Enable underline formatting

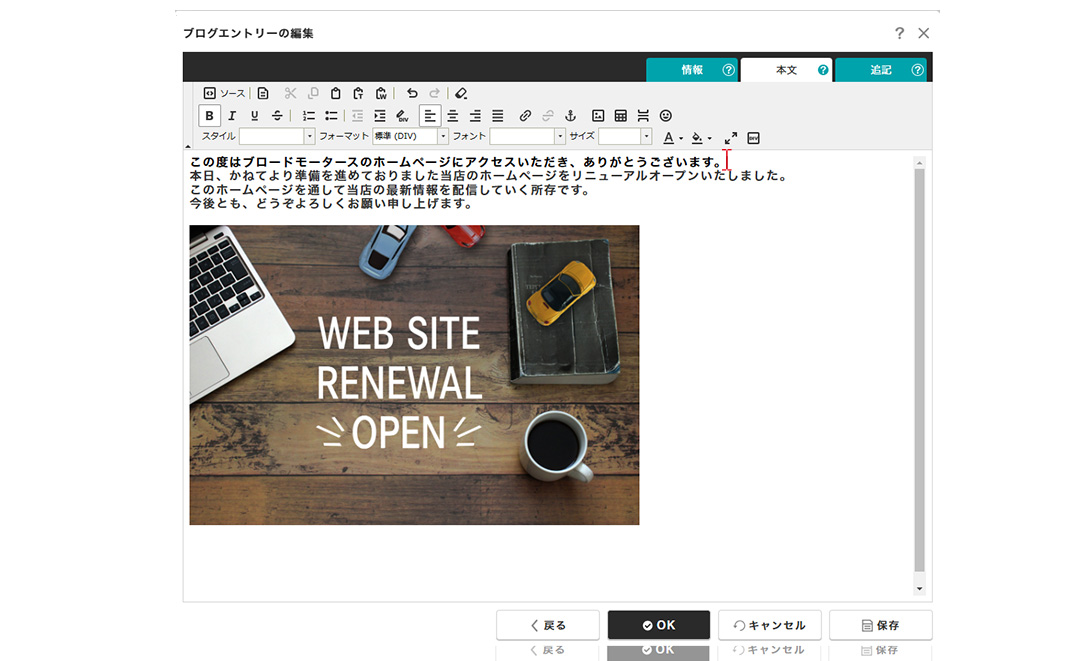(254, 116)
